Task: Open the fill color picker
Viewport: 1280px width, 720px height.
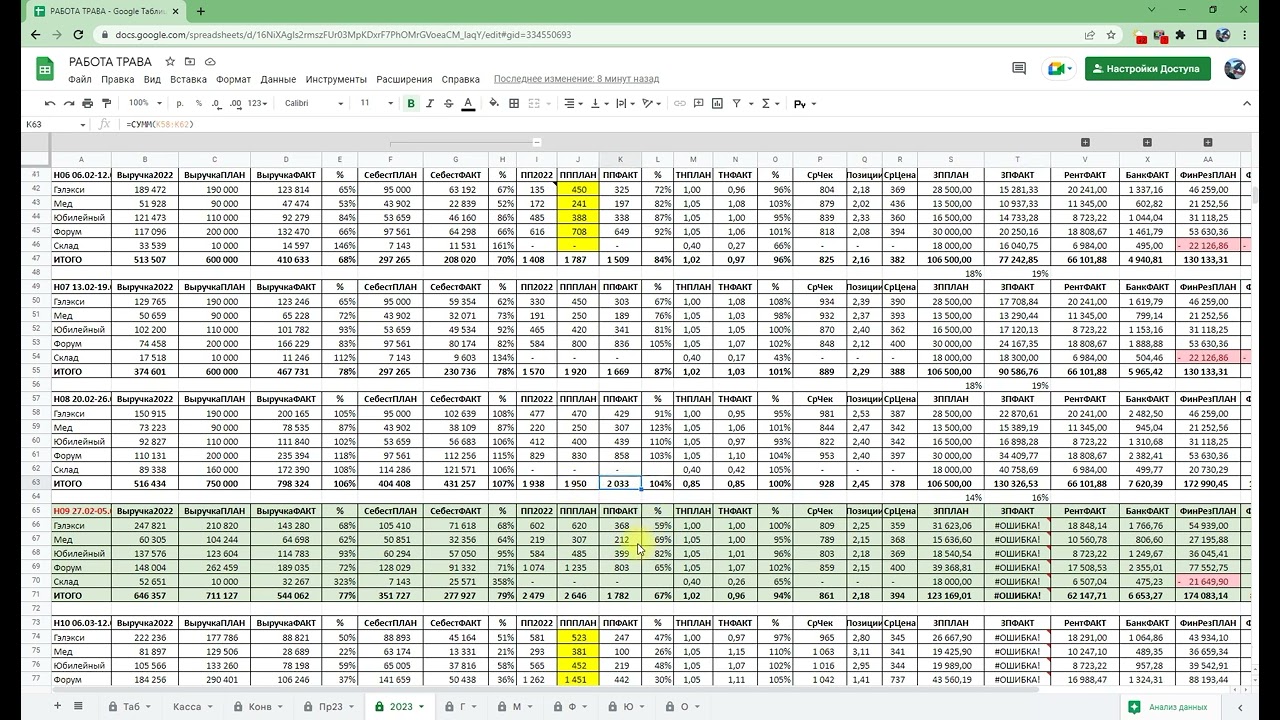Action: 495,103
